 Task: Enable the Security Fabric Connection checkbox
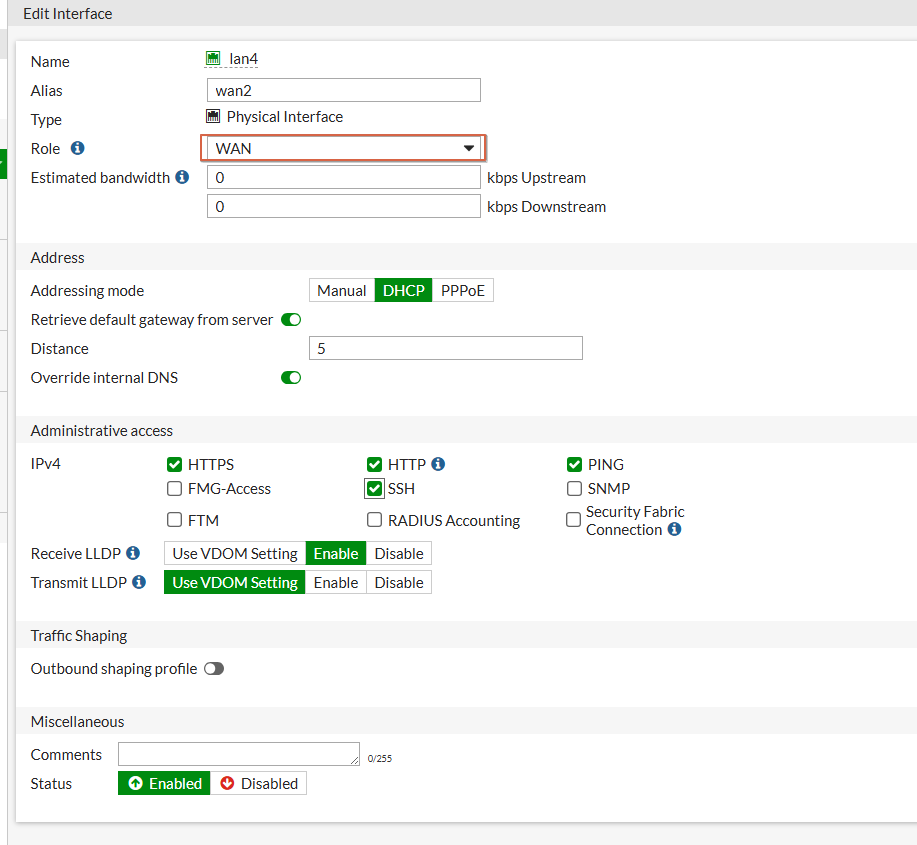click(574, 520)
